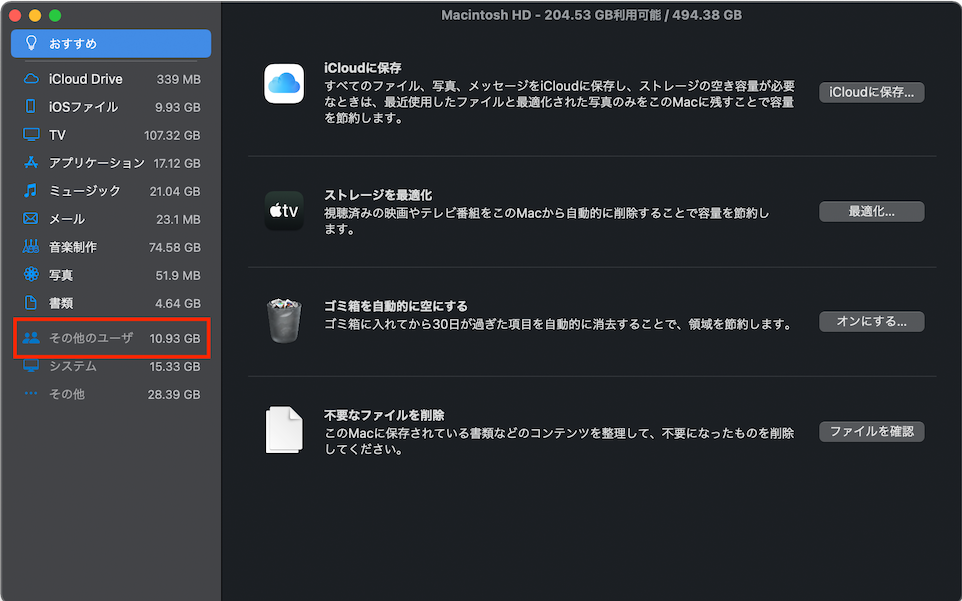Click the その他のユーザ people icon
This screenshot has height=601, width=962.
point(31,338)
